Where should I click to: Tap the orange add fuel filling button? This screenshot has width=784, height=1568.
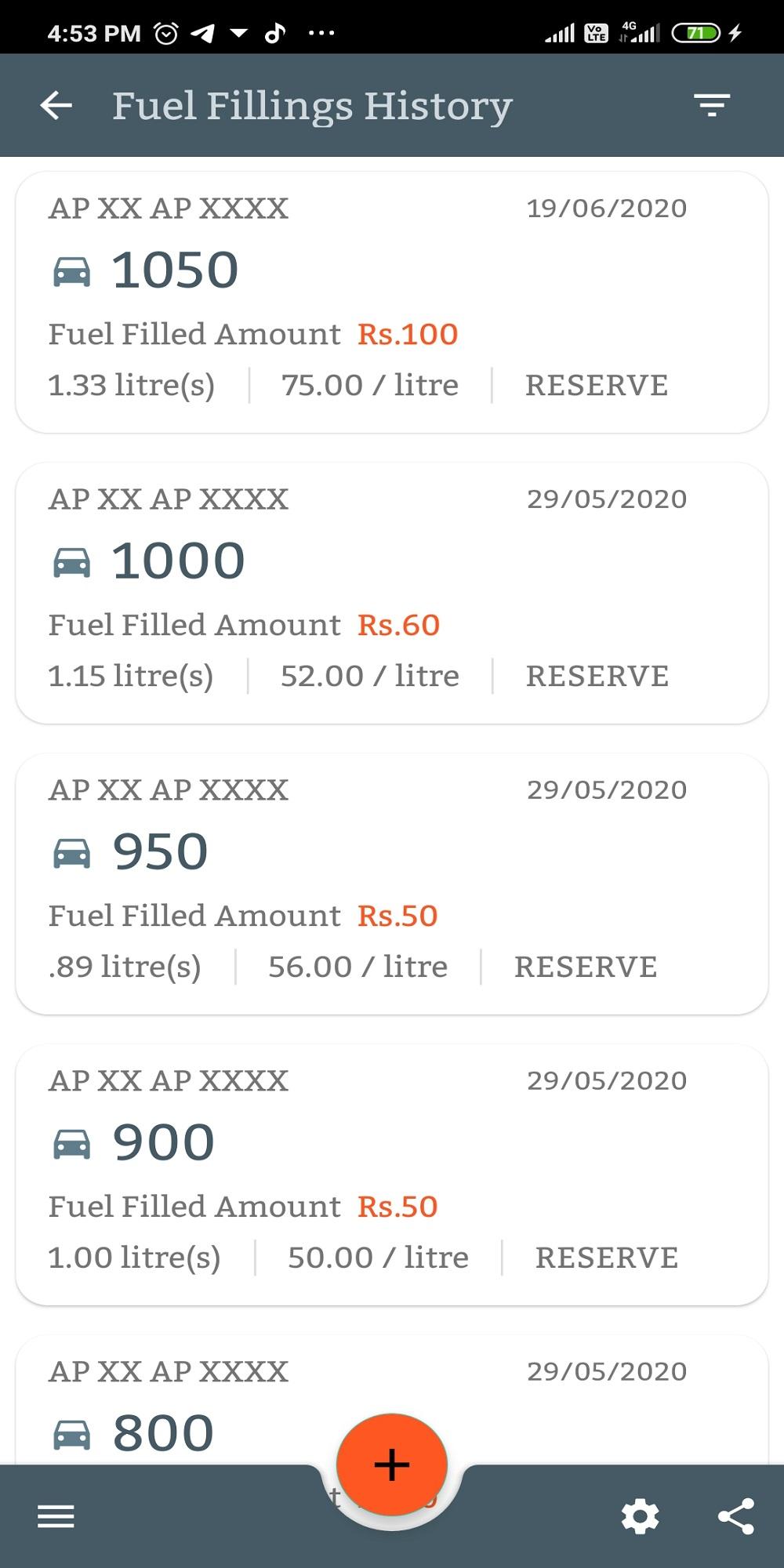click(x=392, y=1464)
